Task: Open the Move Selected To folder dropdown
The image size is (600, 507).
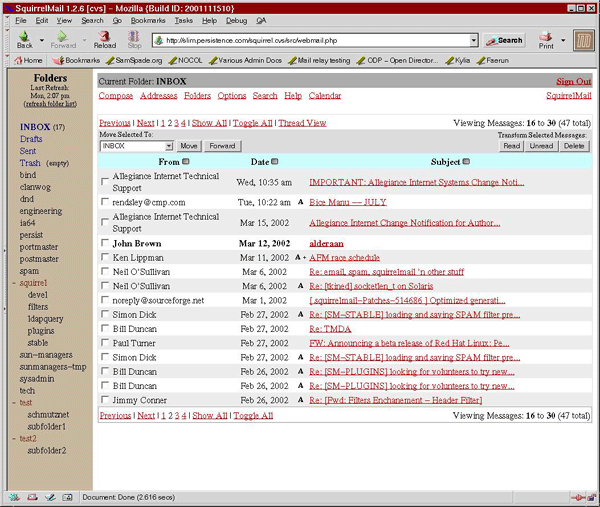Action: [x=137, y=146]
